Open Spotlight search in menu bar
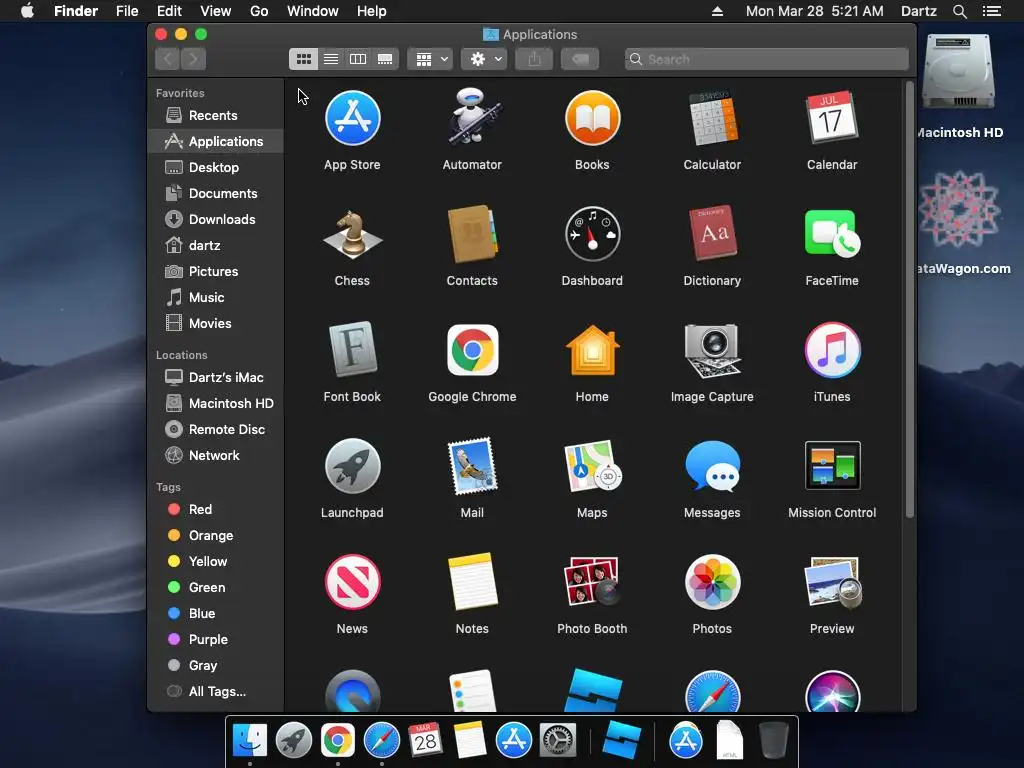Image resolution: width=1024 pixels, height=768 pixels. [959, 11]
